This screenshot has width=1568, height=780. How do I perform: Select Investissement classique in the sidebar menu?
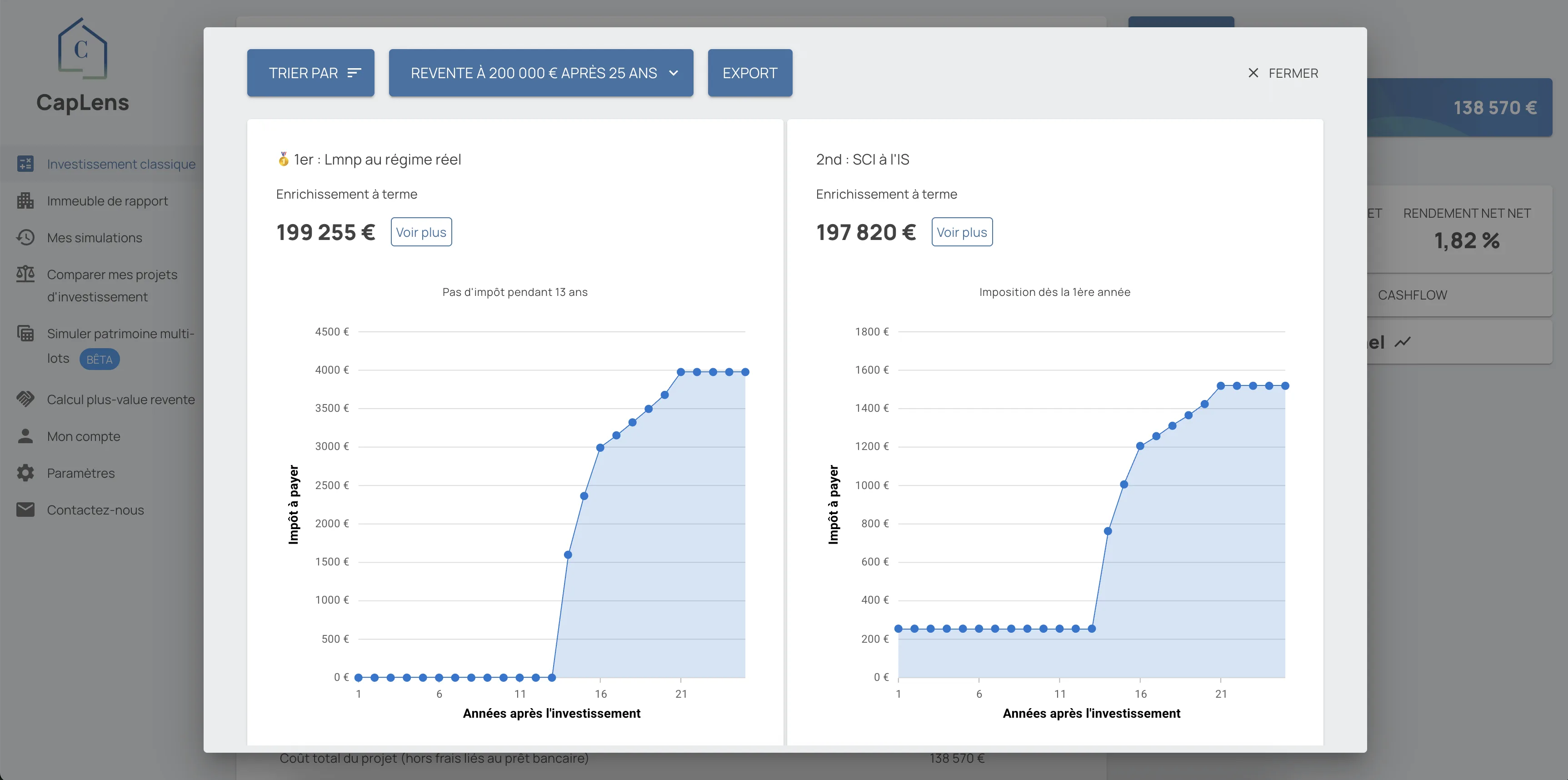coord(120,164)
